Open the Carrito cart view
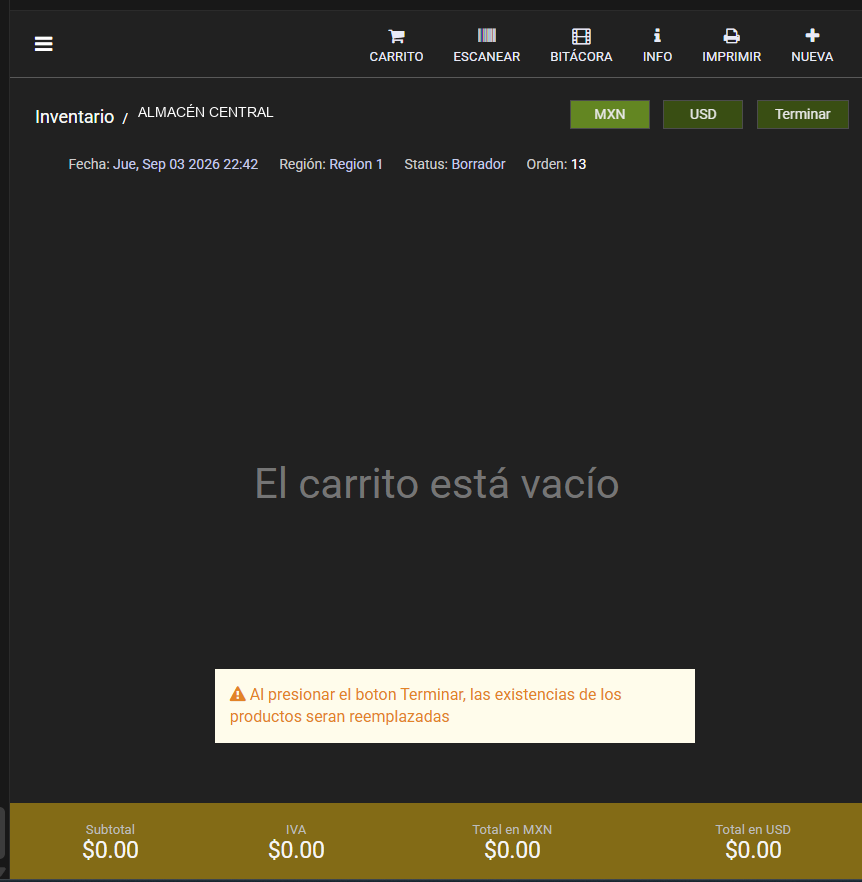Image resolution: width=862 pixels, height=882 pixels. pos(396,45)
